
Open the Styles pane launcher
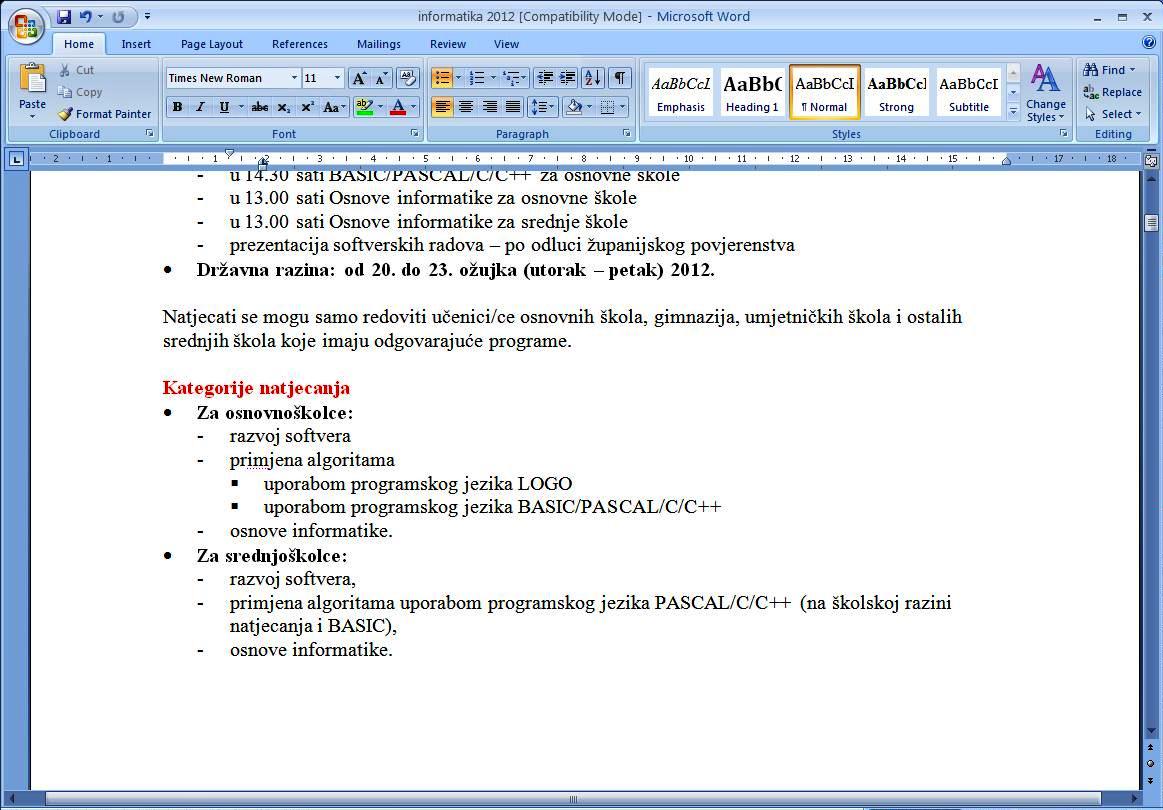[x=1064, y=134]
